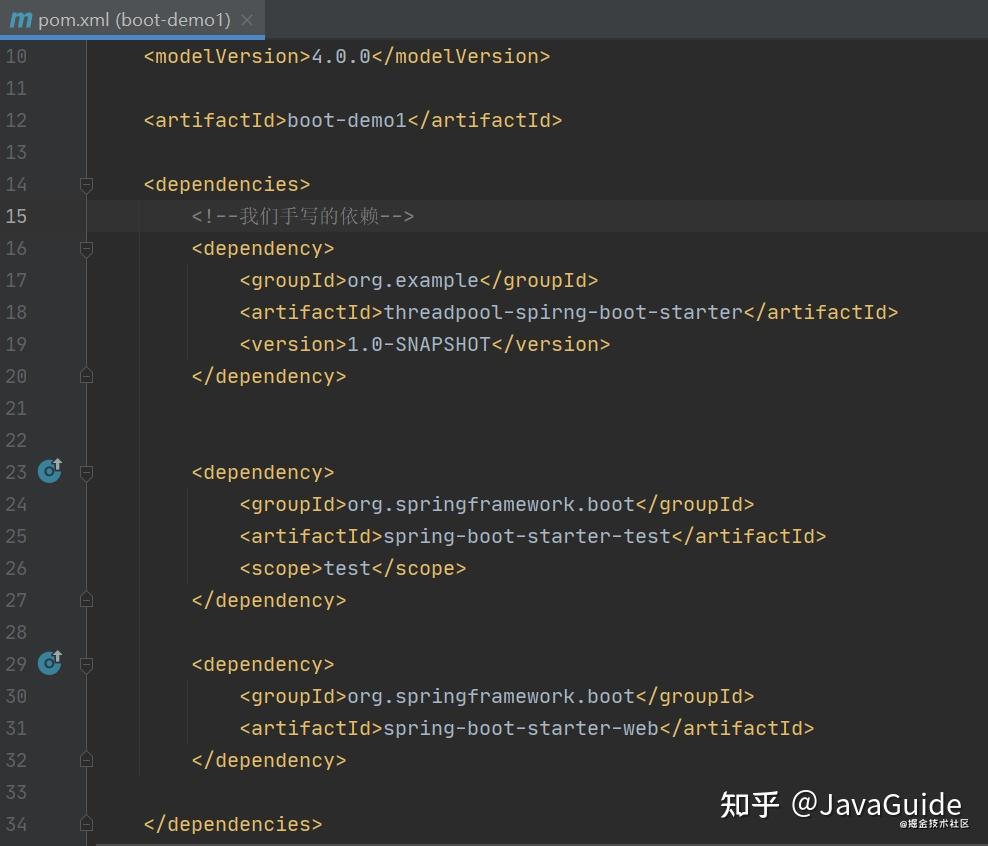Click line number 15 in the gutter
The height and width of the screenshot is (846, 988).
[x=16, y=216]
